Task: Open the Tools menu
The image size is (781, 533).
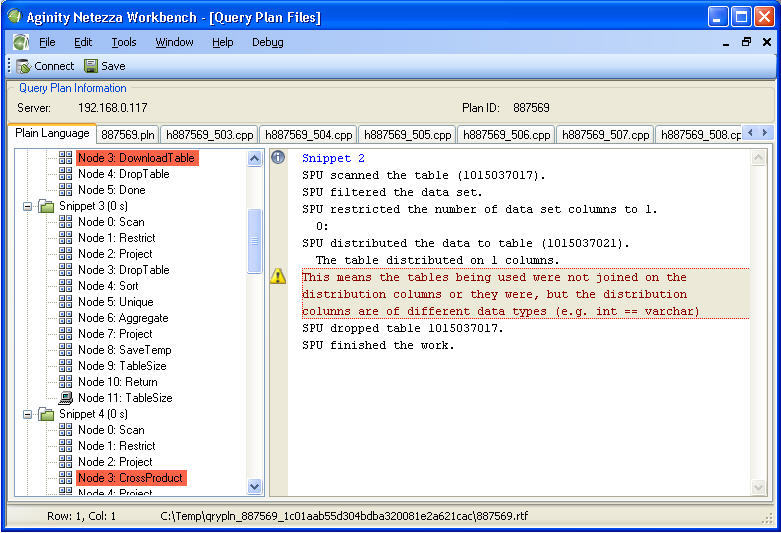Action: coord(124,42)
